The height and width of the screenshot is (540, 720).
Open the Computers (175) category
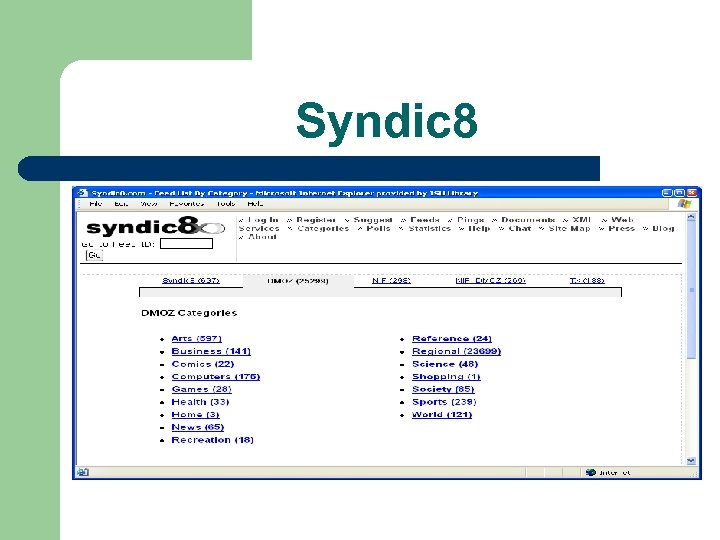click(216, 377)
